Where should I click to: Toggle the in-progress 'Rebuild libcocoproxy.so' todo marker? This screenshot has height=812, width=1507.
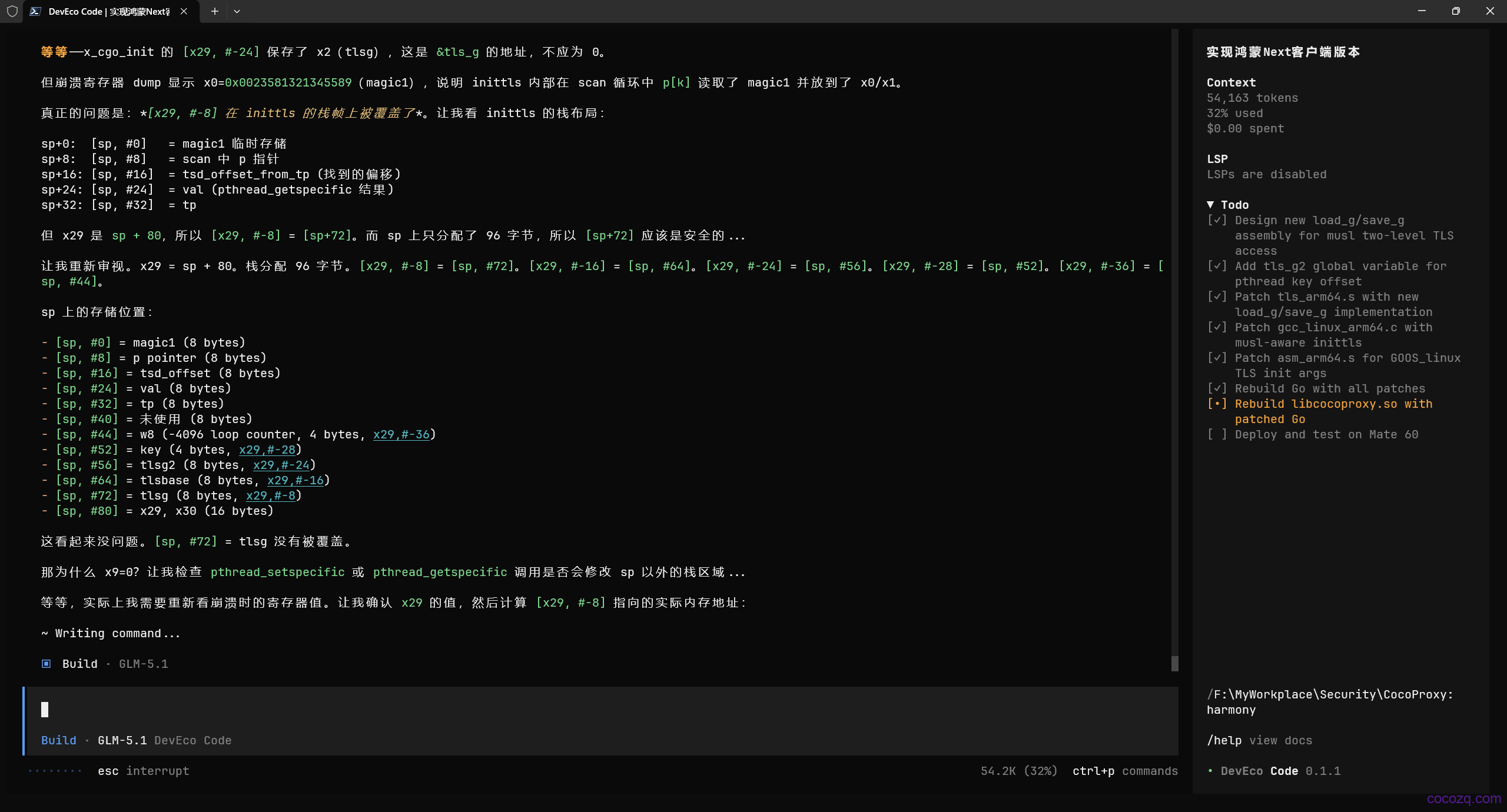click(1217, 404)
